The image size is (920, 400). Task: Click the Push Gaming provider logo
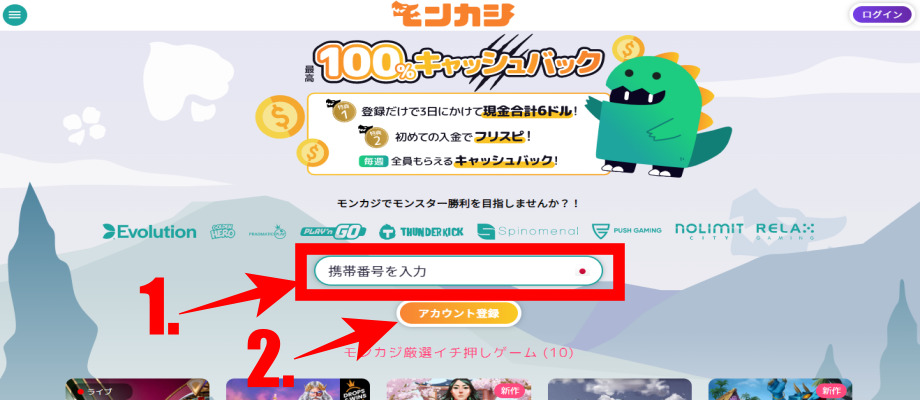pyautogui.click(x=627, y=231)
